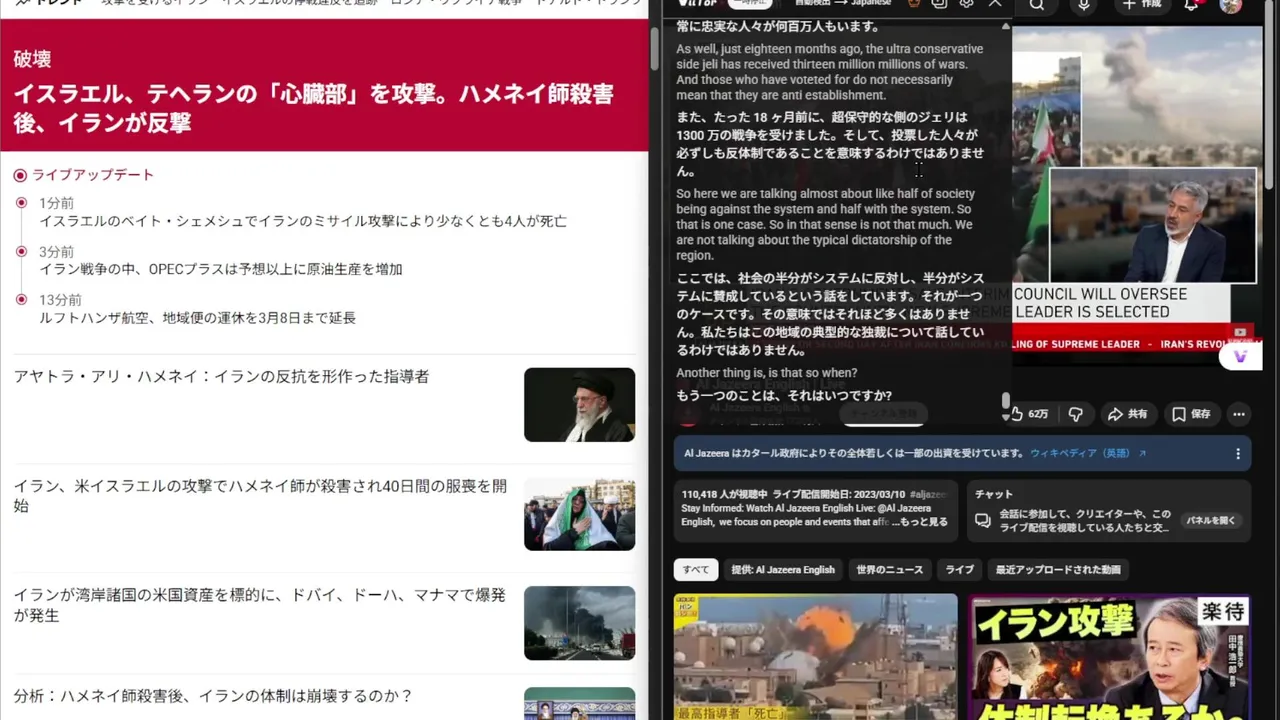Click the #aljazeera hashtag
The height and width of the screenshot is (720, 1280).
[x=928, y=494]
